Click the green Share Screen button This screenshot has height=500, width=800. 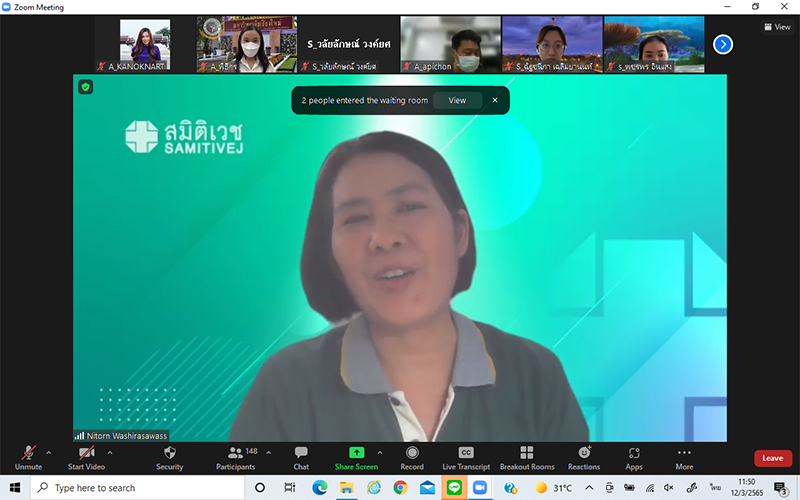pyautogui.click(x=356, y=458)
